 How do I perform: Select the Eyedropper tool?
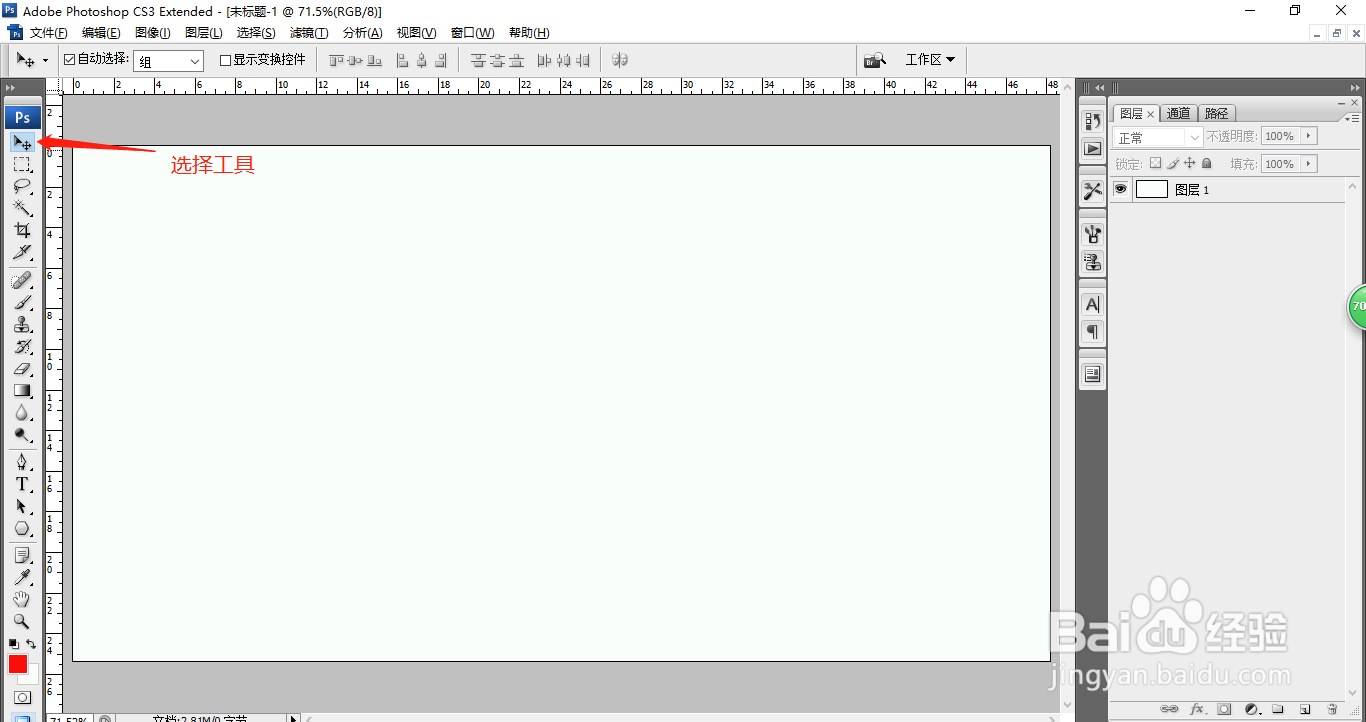click(22, 577)
